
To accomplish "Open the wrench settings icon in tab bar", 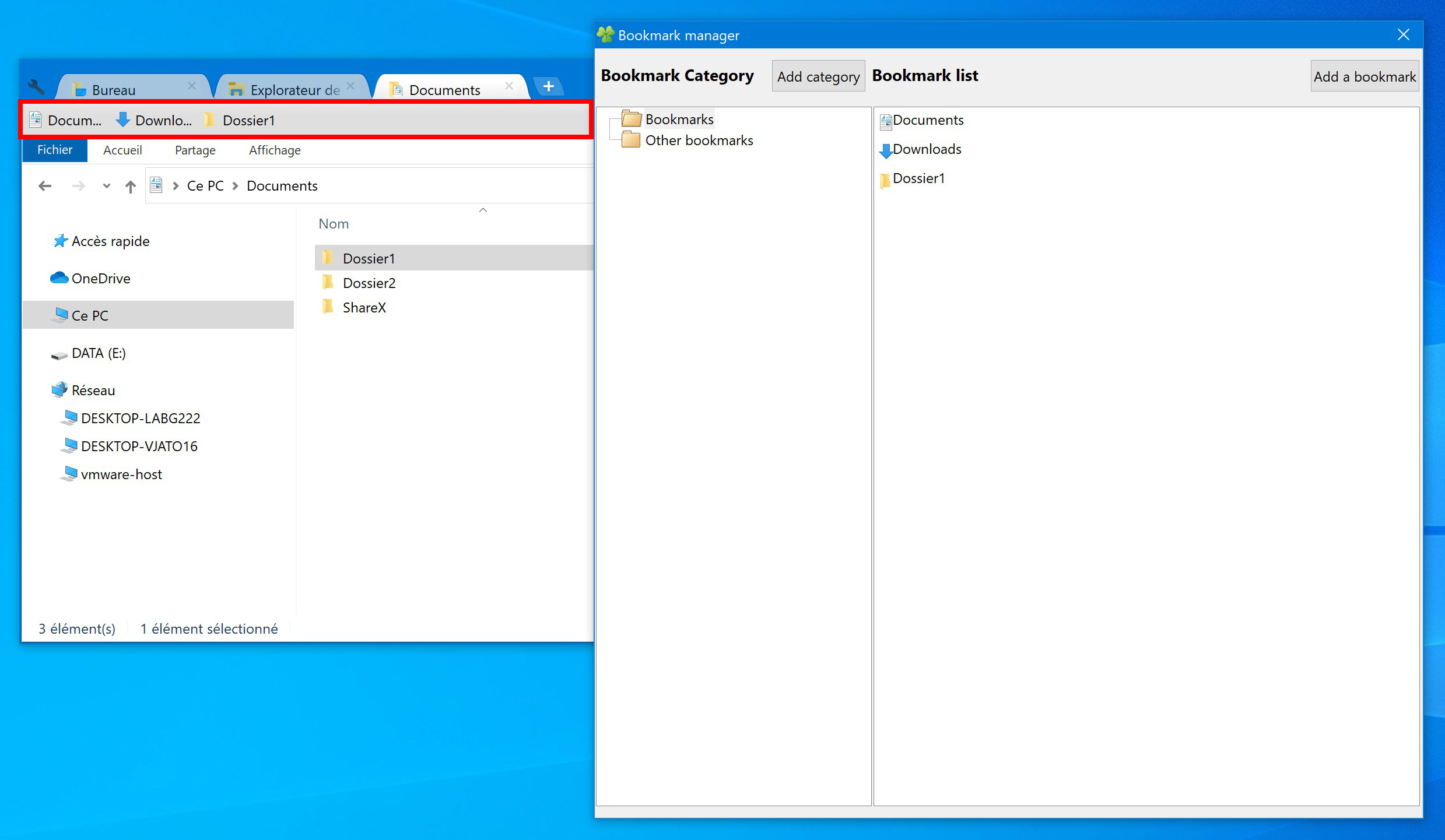I will [37, 87].
